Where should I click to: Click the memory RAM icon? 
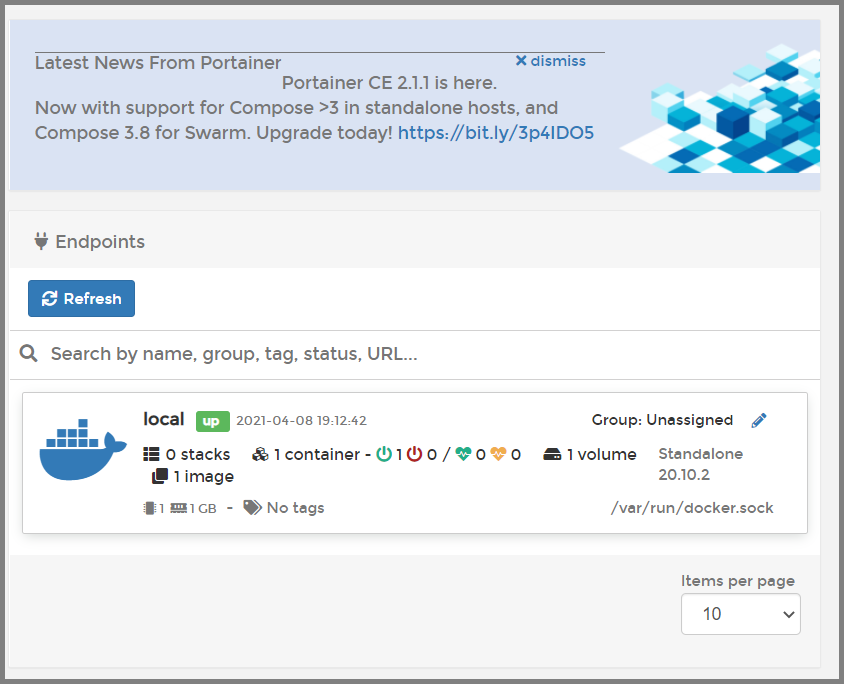(179, 507)
